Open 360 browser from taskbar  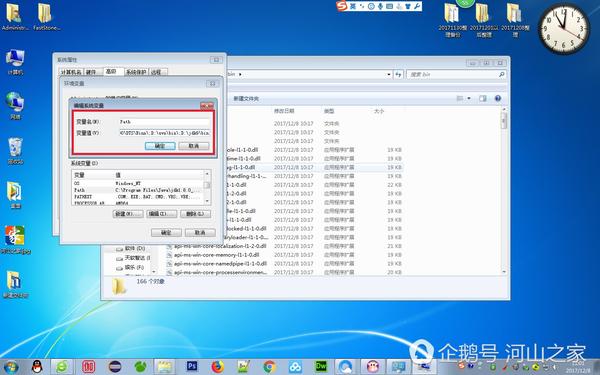click(x=62, y=367)
